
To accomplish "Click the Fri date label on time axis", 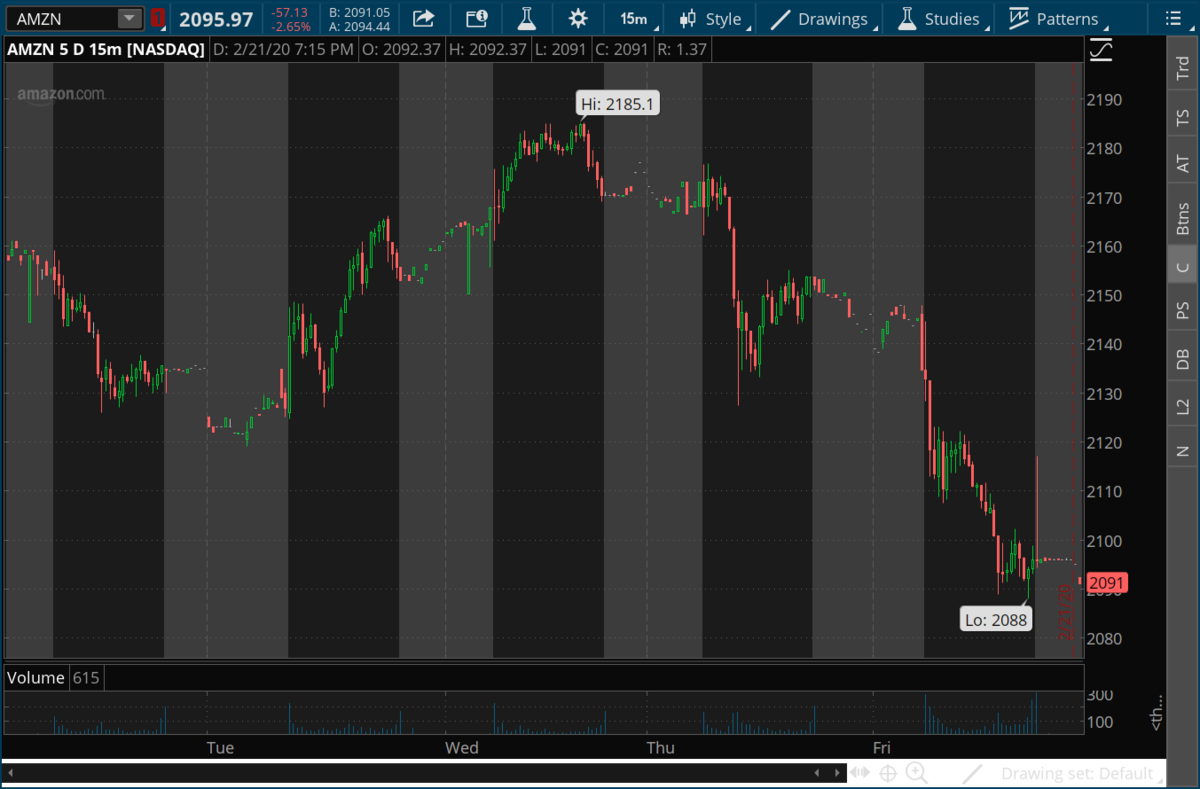I will [x=882, y=748].
